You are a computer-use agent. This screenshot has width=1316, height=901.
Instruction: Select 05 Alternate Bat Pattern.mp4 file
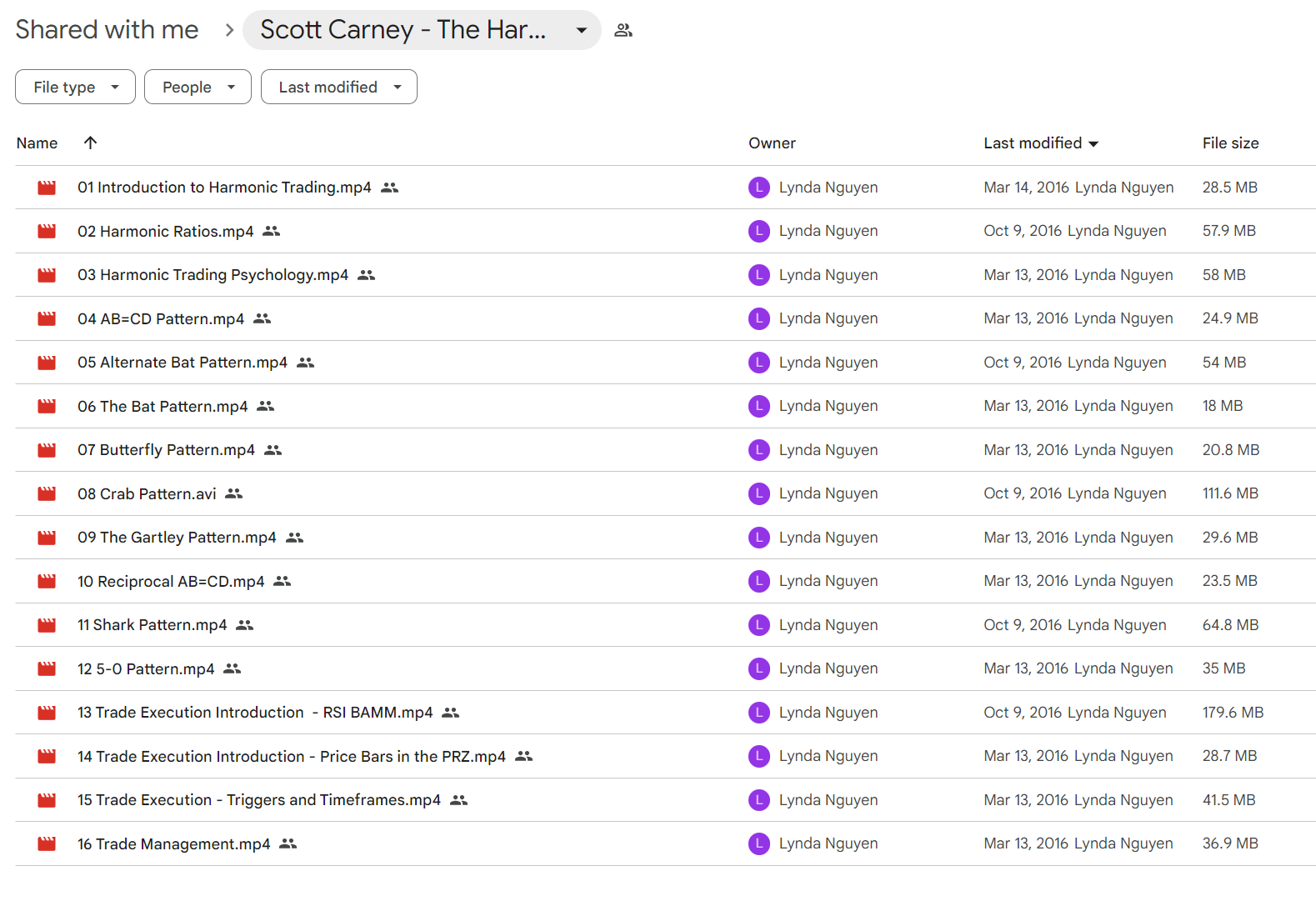point(183,363)
